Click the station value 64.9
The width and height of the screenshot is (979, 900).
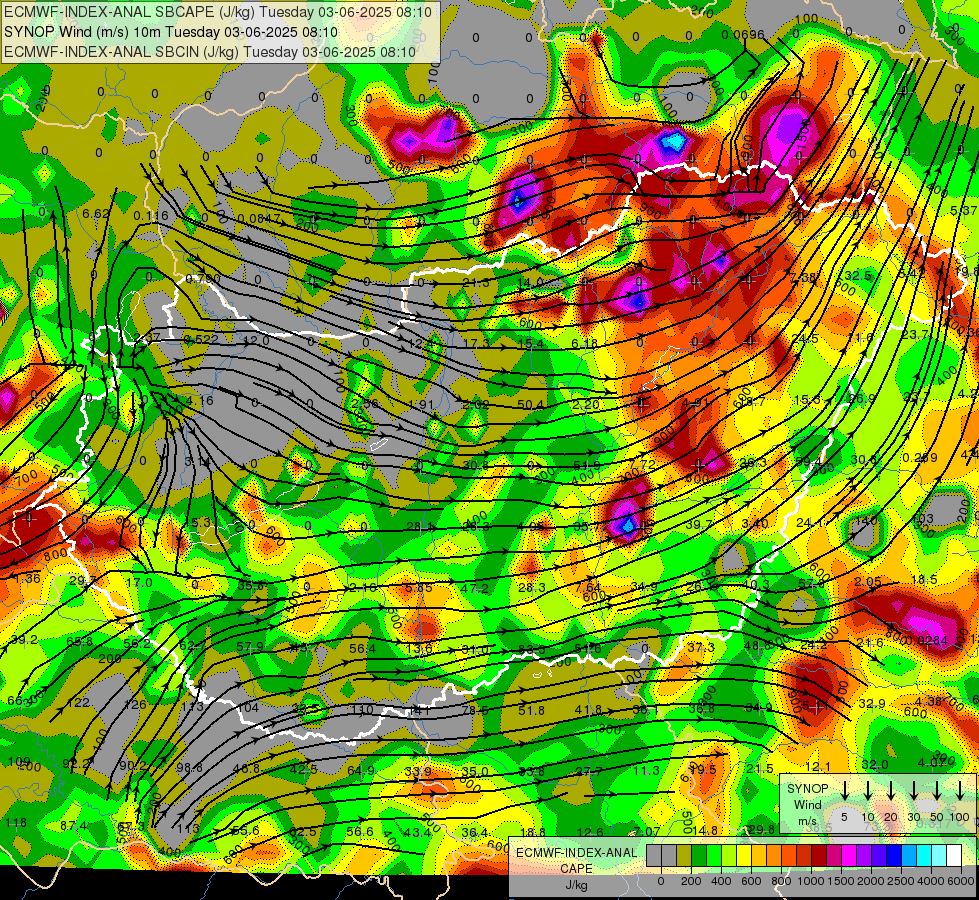(361, 771)
